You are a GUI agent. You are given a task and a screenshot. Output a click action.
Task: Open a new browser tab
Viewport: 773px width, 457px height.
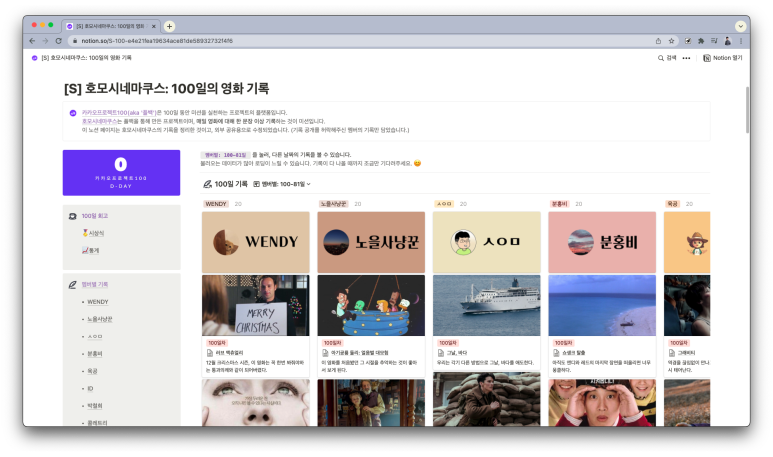[169, 26]
